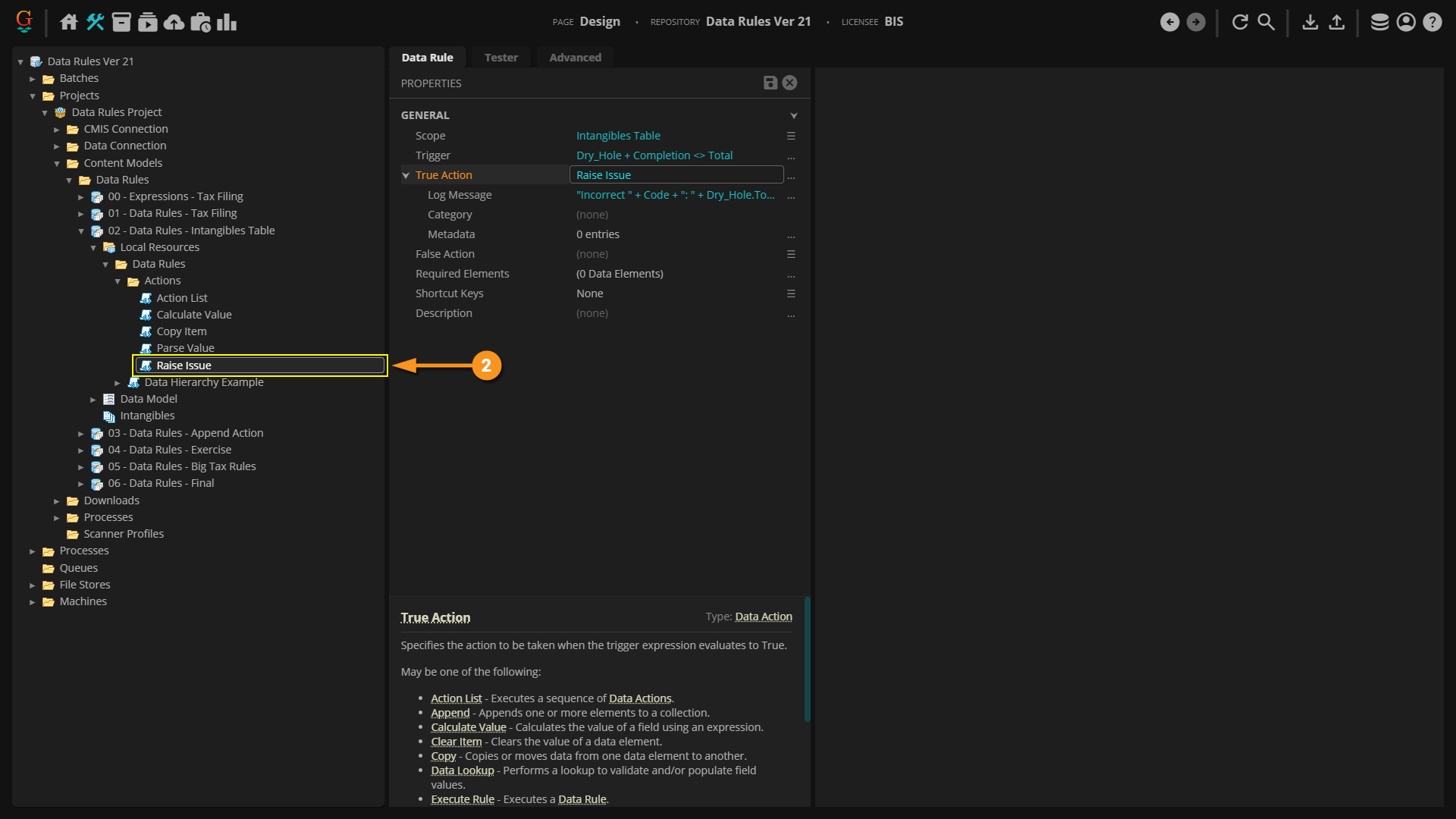Click the help panel scrollbar
This screenshot has width=1456, height=819.
(808, 660)
